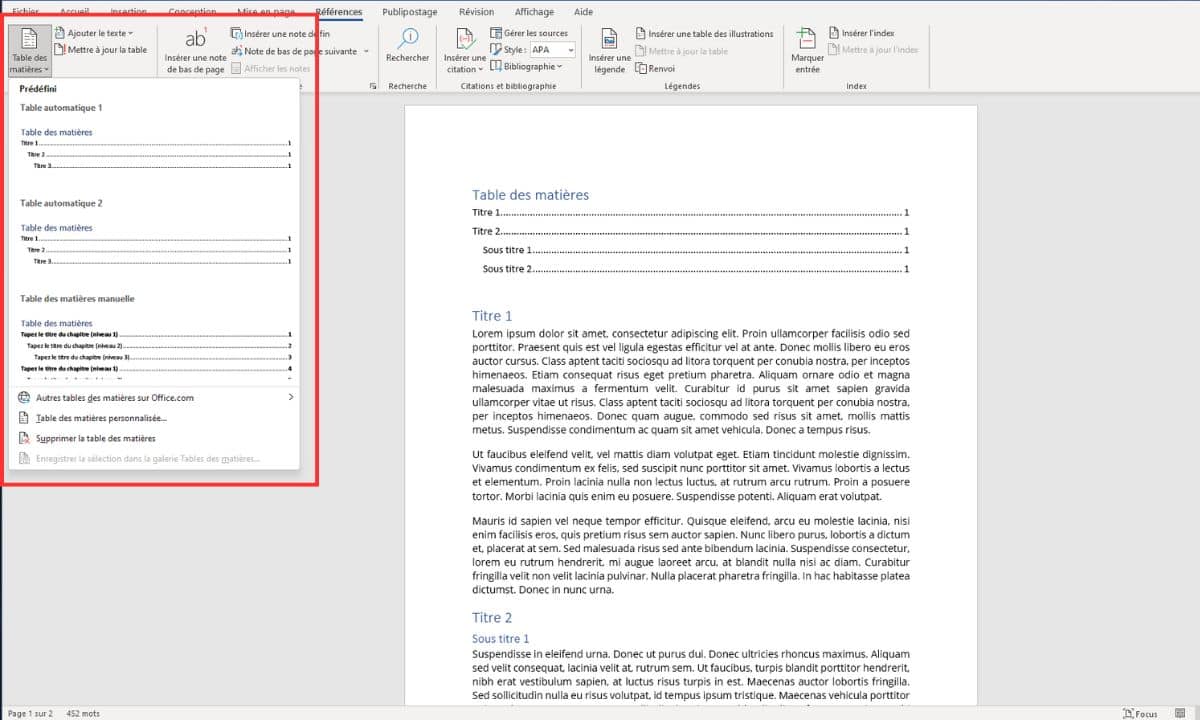
Task: Click Page 1 sur 2 in status bar
Action: tap(30, 713)
